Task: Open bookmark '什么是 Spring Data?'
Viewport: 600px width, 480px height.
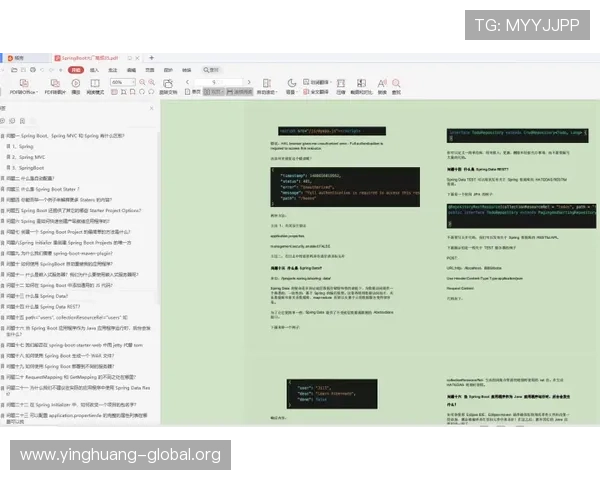Action: pyautogui.click(x=37, y=296)
